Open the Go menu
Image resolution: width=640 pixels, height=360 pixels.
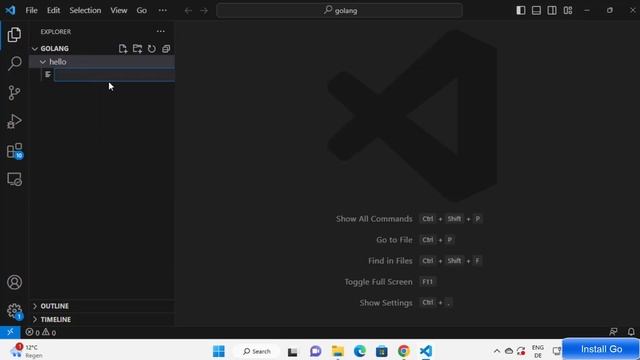coord(142,10)
